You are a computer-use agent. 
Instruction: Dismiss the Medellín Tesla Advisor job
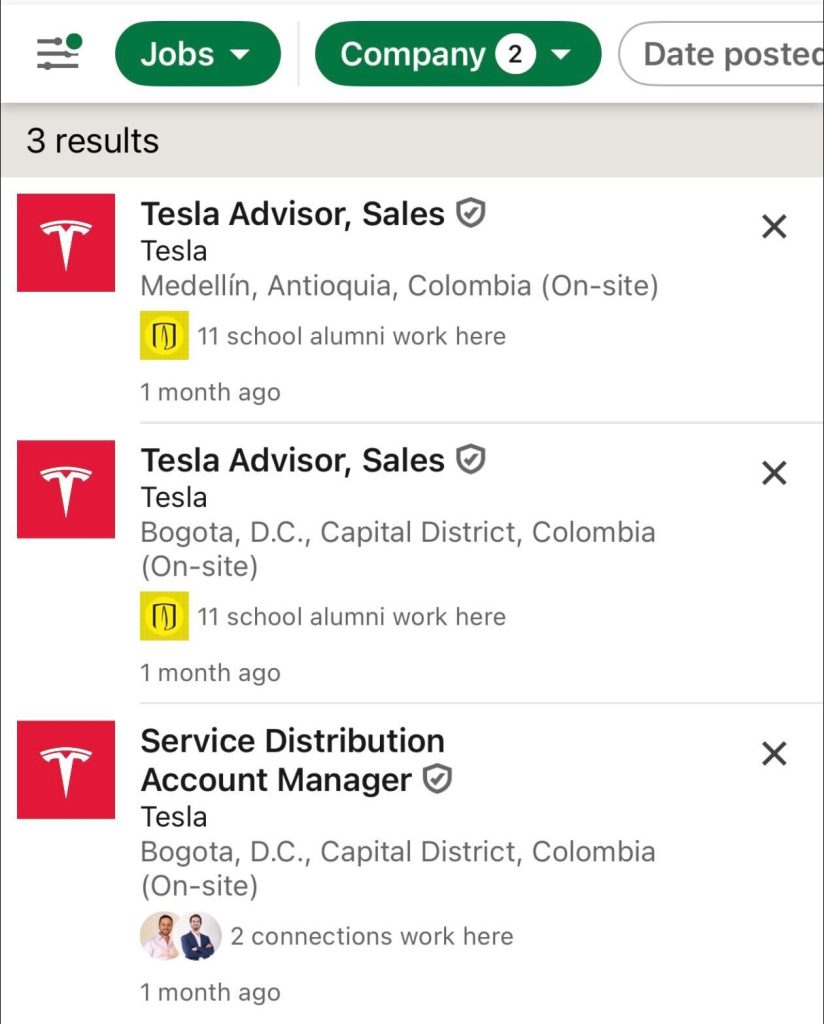pos(774,227)
